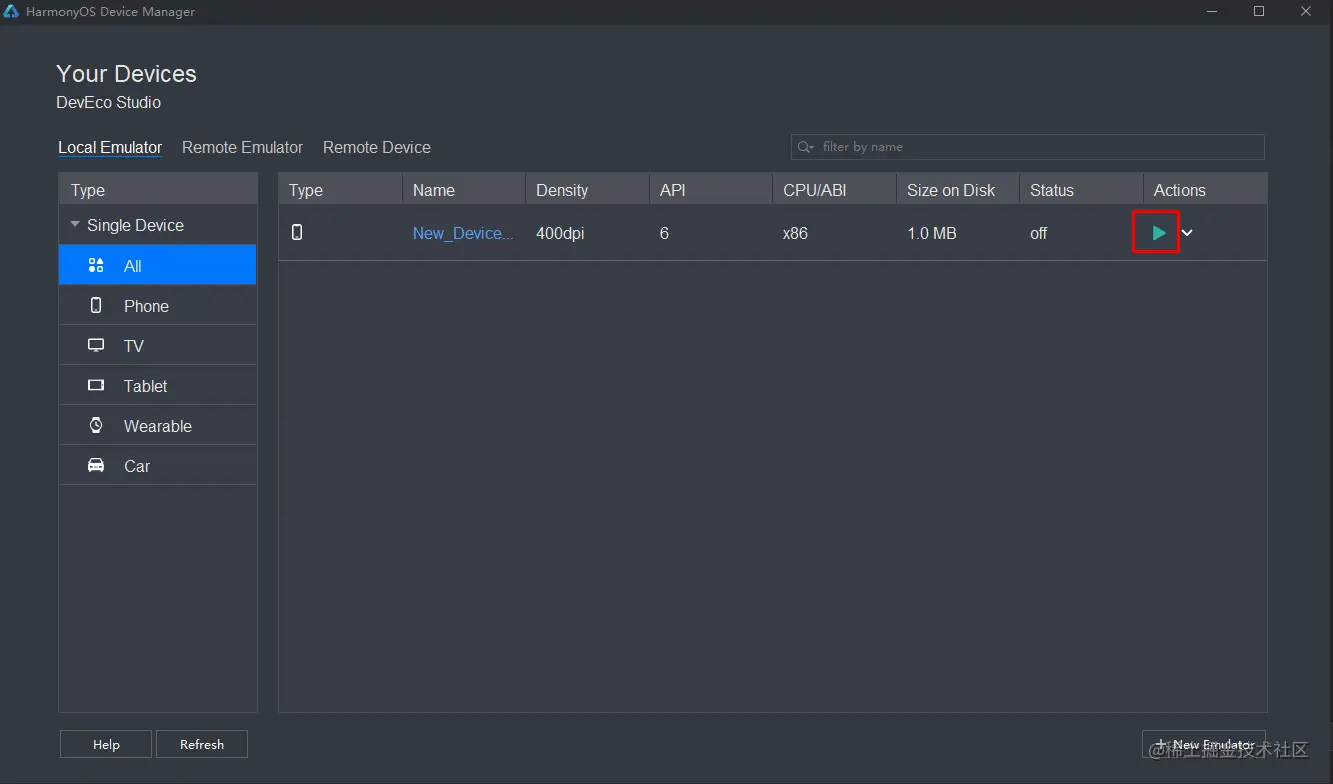This screenshot has width=1333, height=784.
Task: Click the HarmonyOS logo in title bar
Action: pyautogui.click(x=12, y=11)
